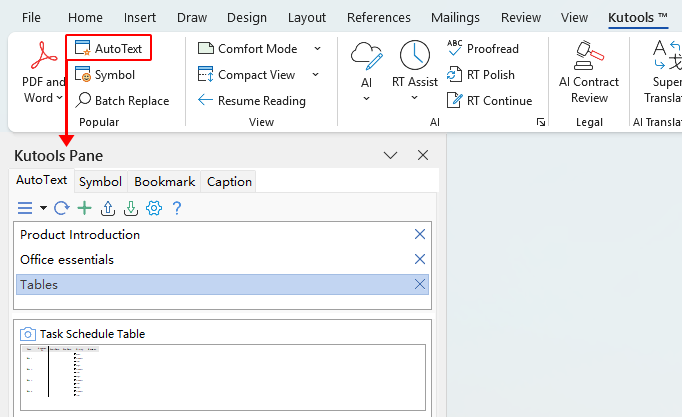
Task: Click the AutoText pane menu icon
Action: (x=25, y=208)
